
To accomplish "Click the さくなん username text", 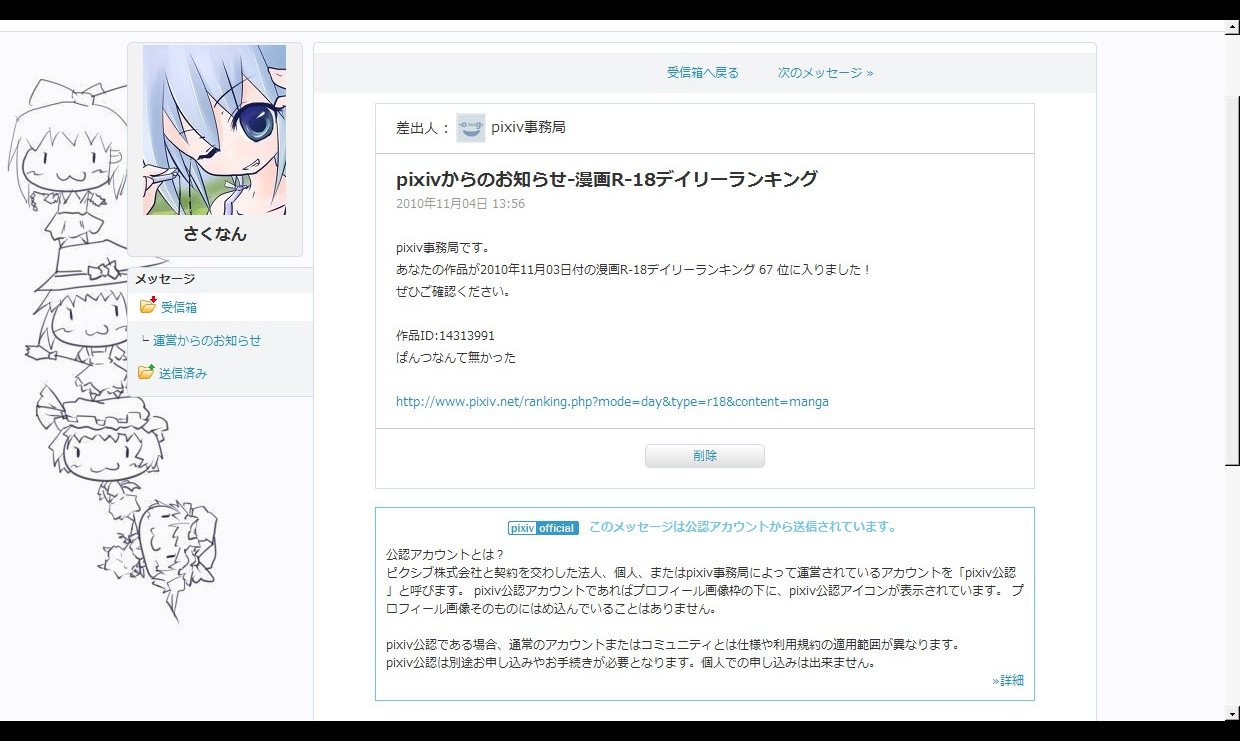I will click(x=214, y=234).
